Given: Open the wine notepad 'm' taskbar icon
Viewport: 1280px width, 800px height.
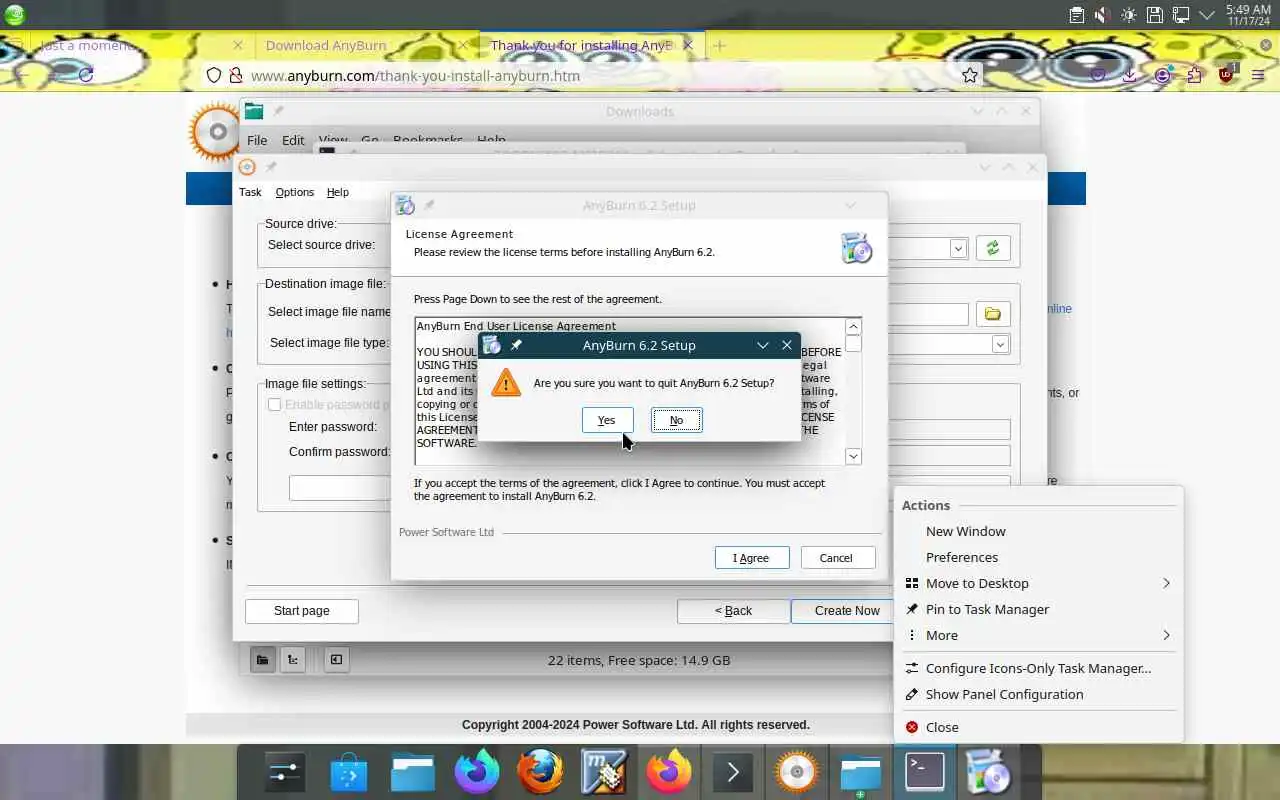Looking at the screenshot, I should click(605, 773).
